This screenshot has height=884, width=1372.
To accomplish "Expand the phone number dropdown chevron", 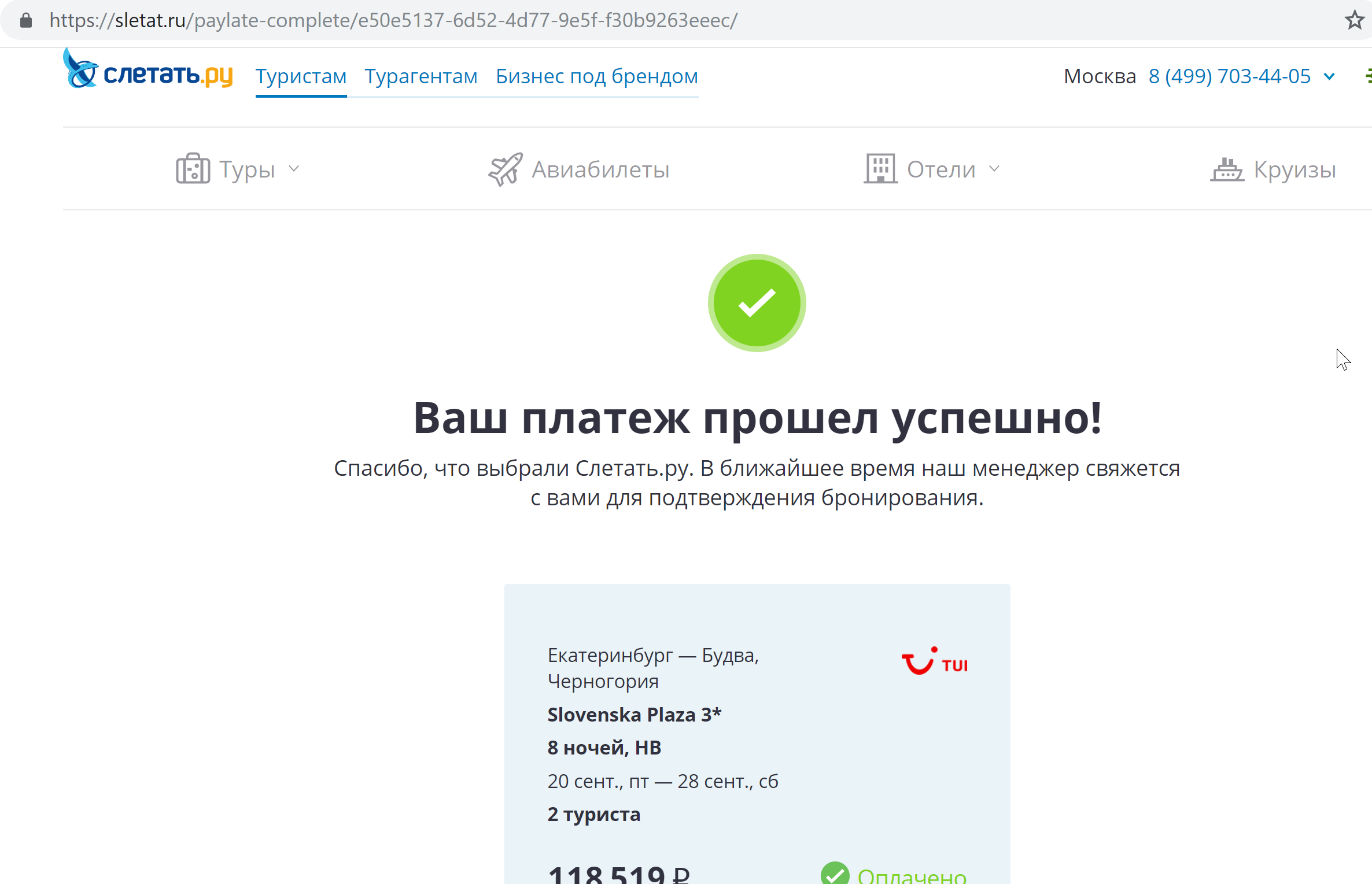I will (1330, 76).
